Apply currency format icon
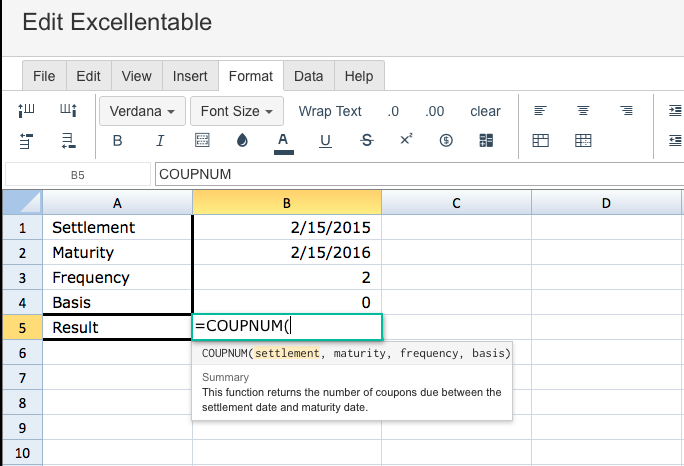Screen dimensions: 684x466 (446, 140)
